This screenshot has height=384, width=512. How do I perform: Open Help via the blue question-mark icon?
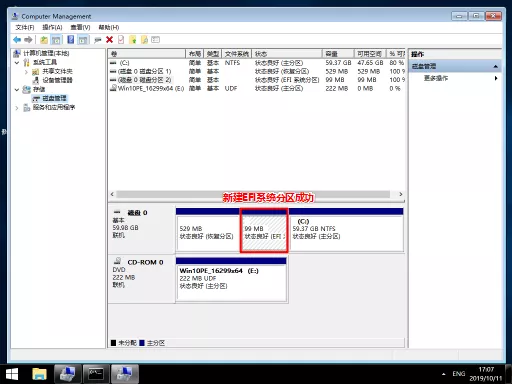click(71, 40)
